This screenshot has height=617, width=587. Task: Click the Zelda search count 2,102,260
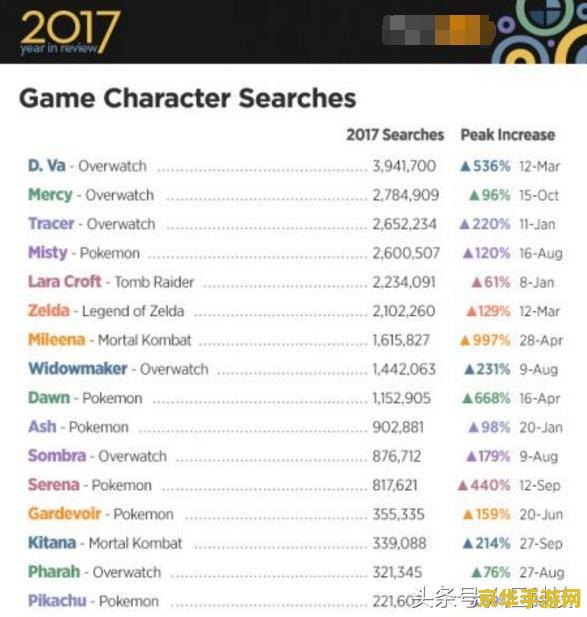404,311
